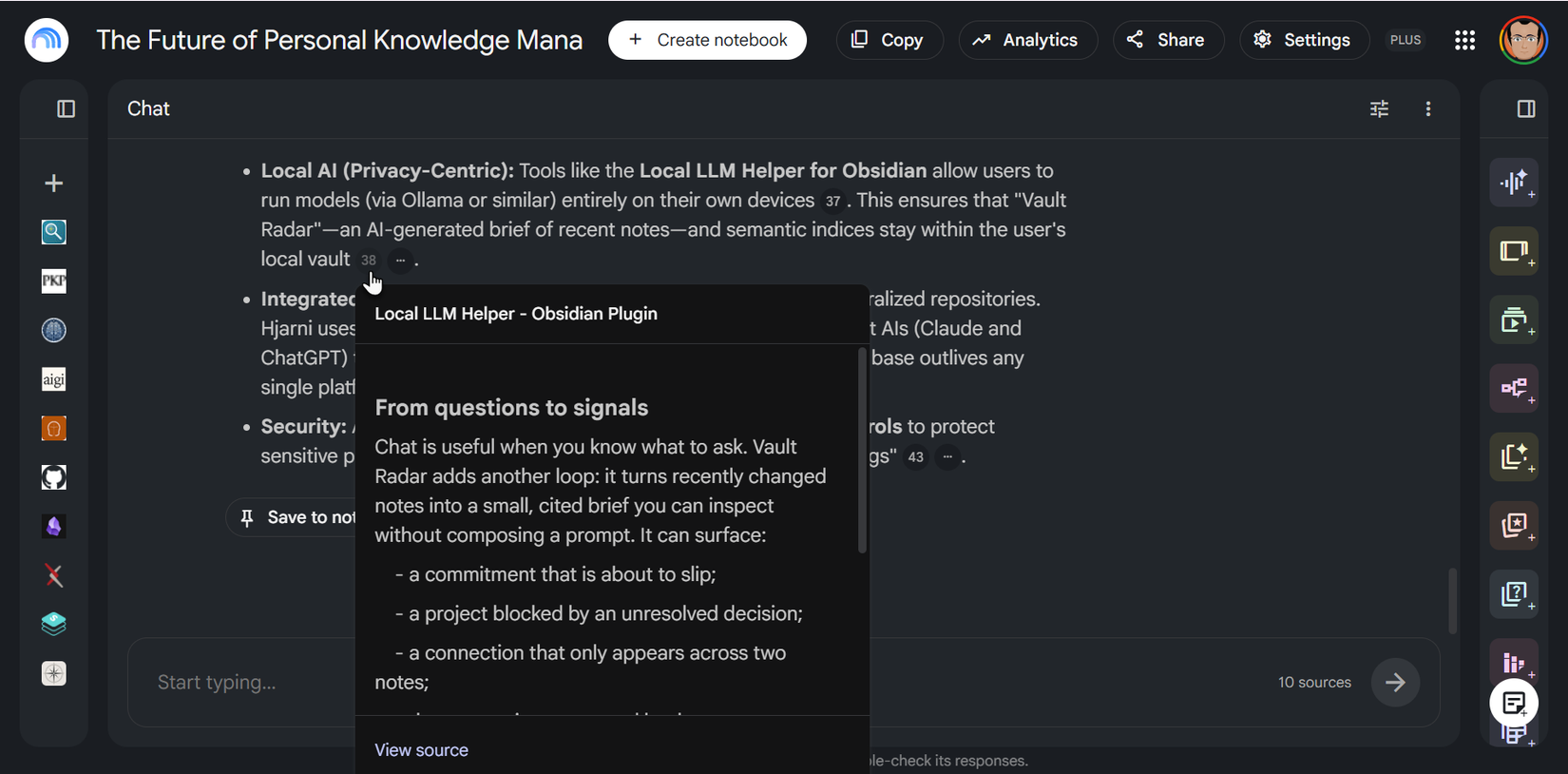
Task: Click the heading From questions to signals
Action: (511, 408)
